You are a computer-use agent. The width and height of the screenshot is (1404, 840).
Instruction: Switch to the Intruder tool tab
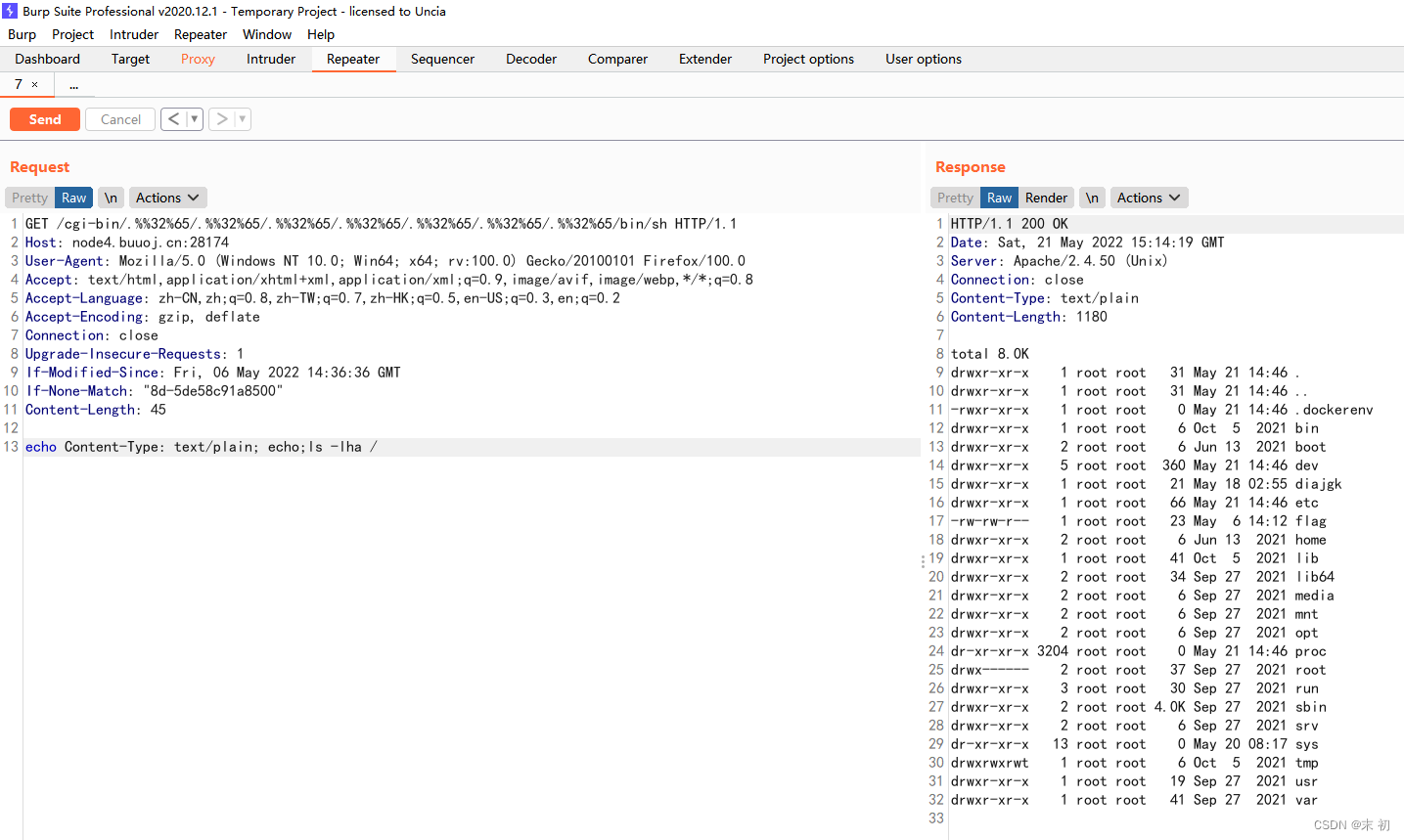271,59
